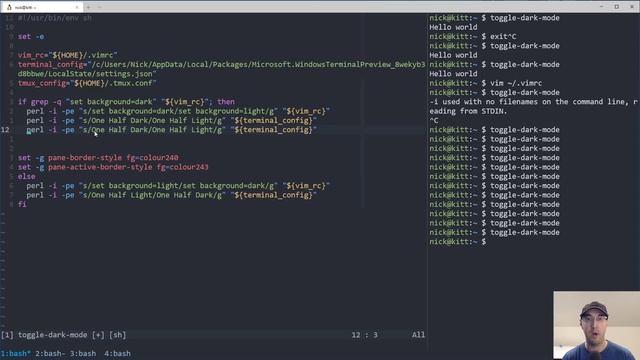The width and height of the screenshot is (640, 360).
Task: Click the set -g pane-border-style fg=colour240 line
Action: [x=98, y=158]
